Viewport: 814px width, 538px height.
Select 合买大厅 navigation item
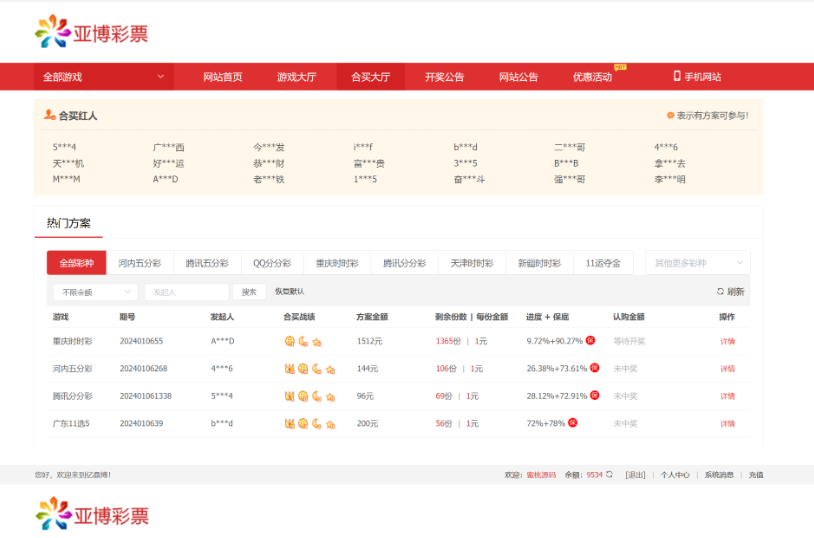click(371, 77)
